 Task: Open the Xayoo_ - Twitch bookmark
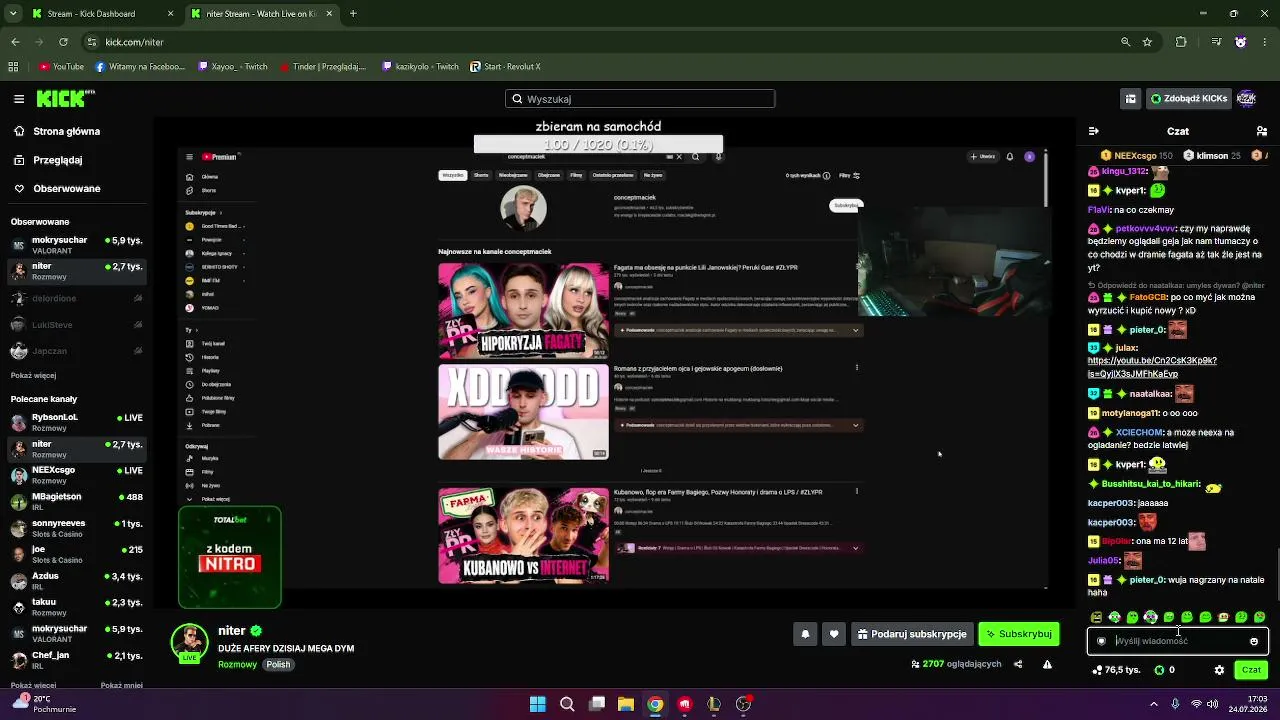(x=233, y=67)
